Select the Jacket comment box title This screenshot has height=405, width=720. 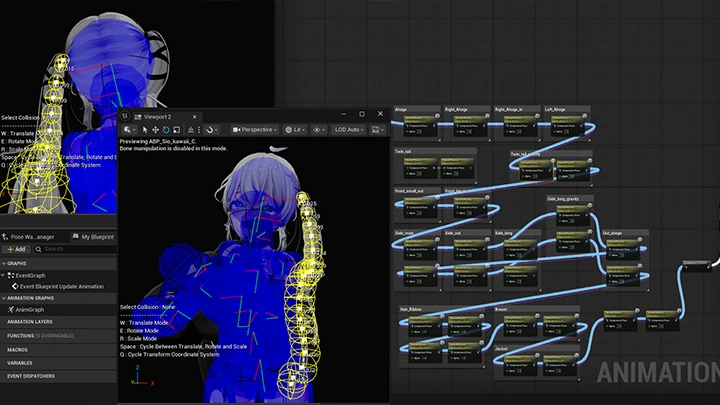click(x=501, y=349)
